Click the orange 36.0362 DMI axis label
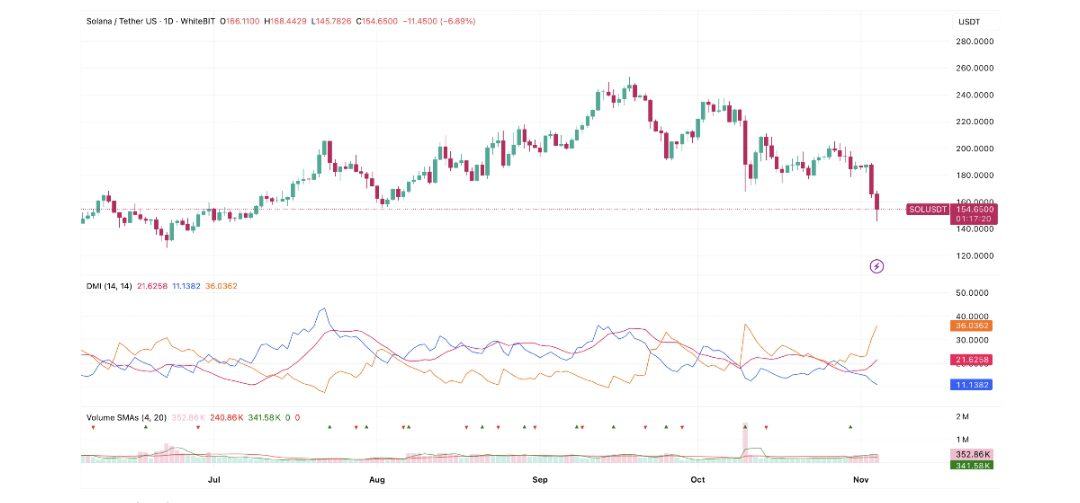 (974, 325)
